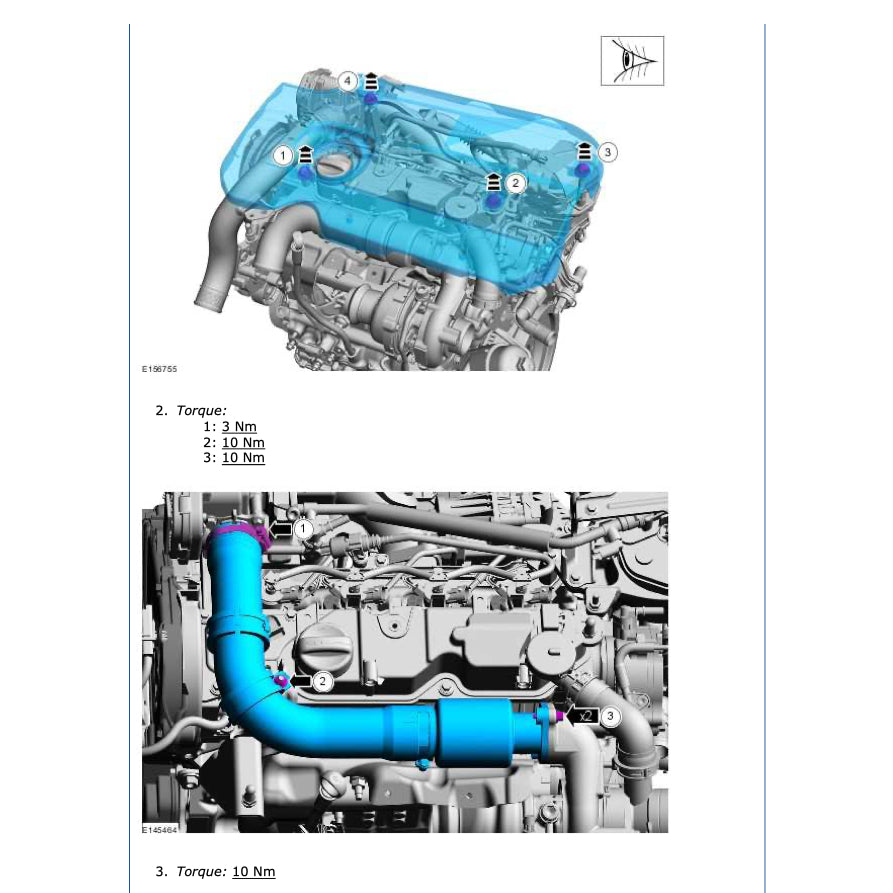Image resolution: width=893 pixels, height=893 pixels.
Task: Open the 10 Nm link for item 2
Action: tap(243, 443)
